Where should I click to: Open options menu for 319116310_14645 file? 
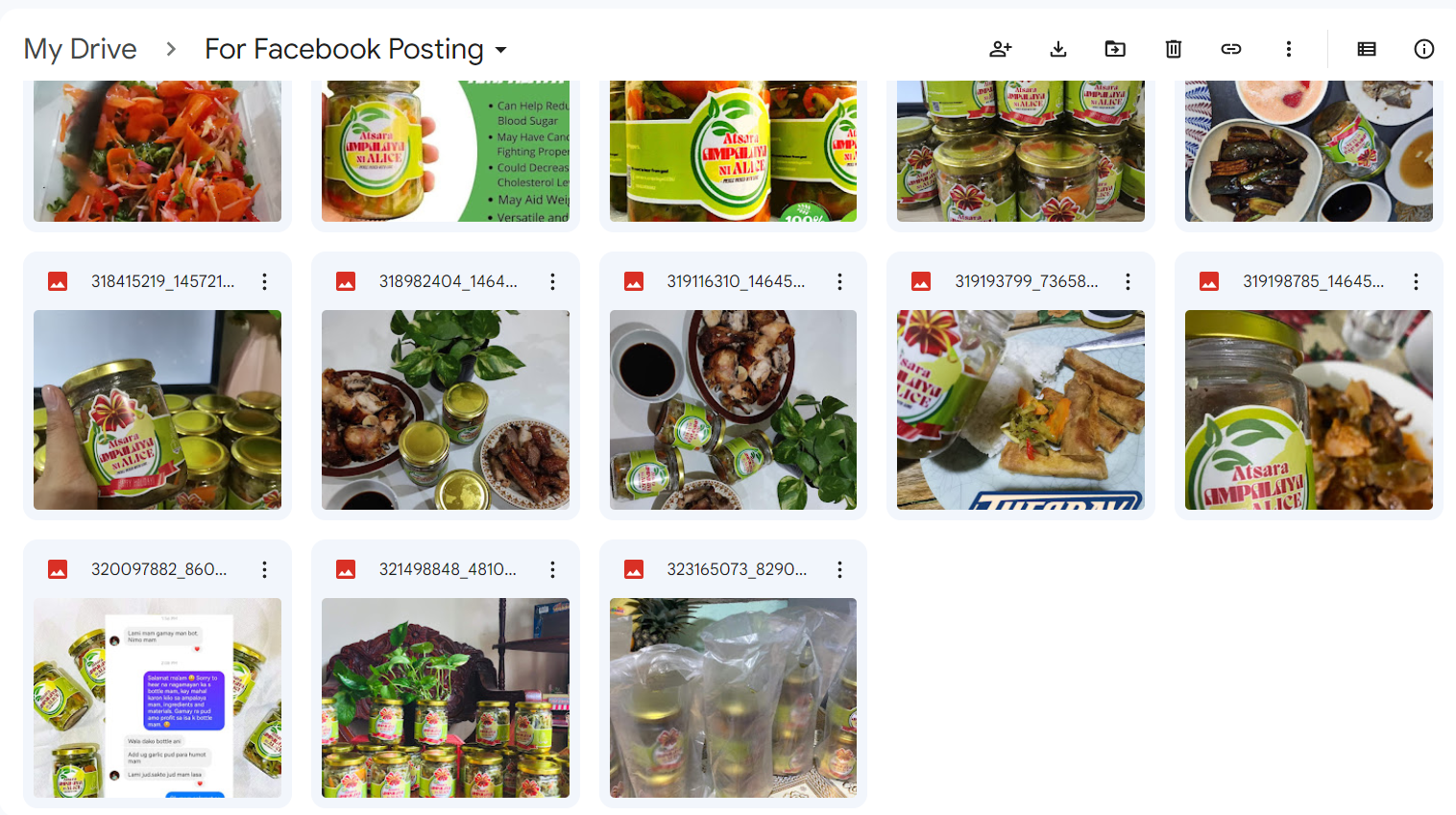[x=839, y=281]
